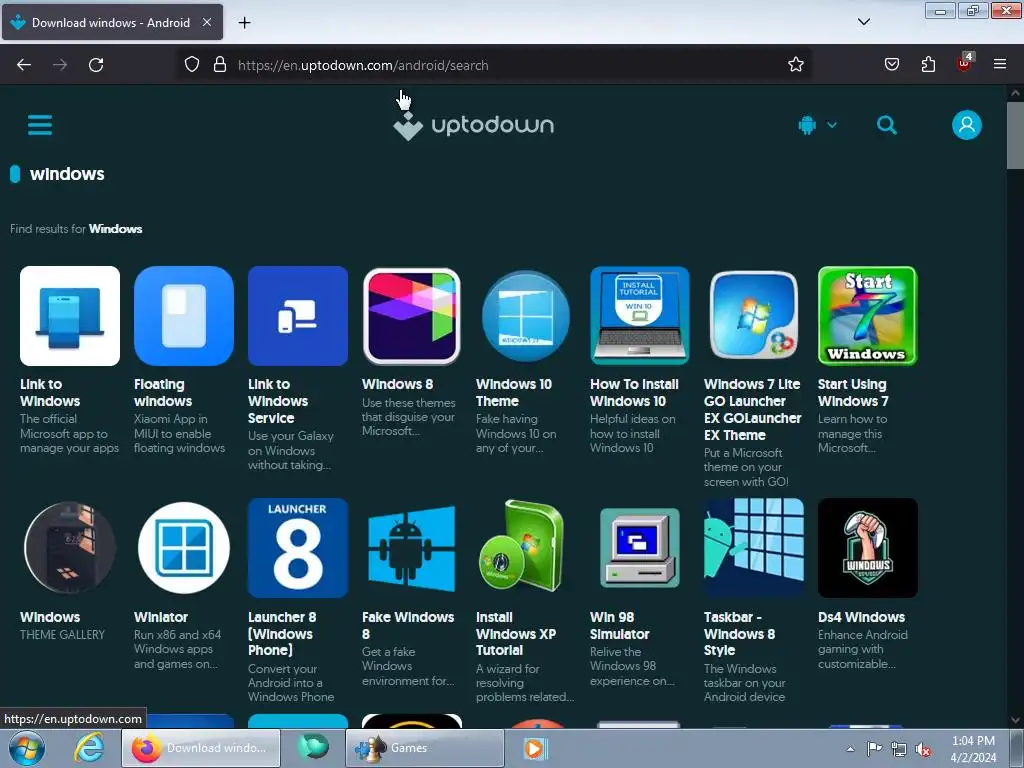
Task: Click 'Floating windows' title link
Action: (x=163, y=392)
